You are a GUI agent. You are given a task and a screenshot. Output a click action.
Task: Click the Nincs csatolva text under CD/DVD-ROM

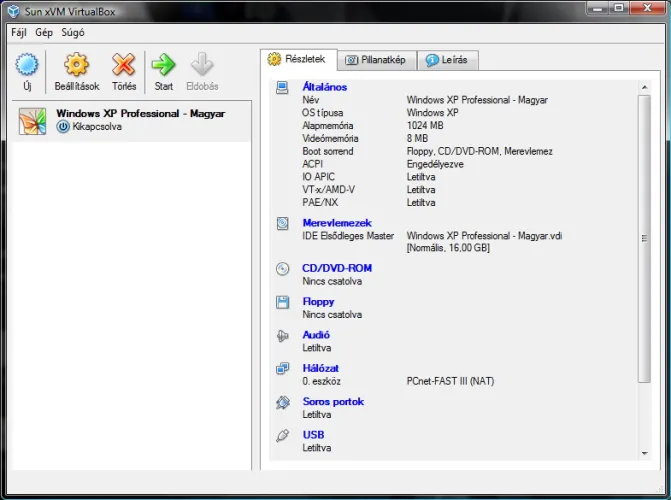tap(332, 281)
